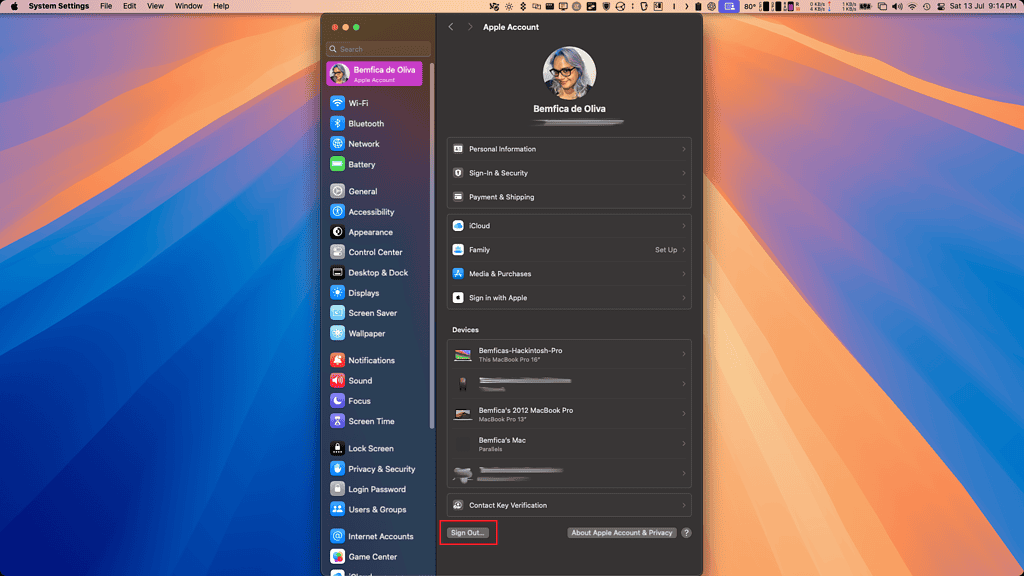Click About Apple Account & Privacy button

621,533
